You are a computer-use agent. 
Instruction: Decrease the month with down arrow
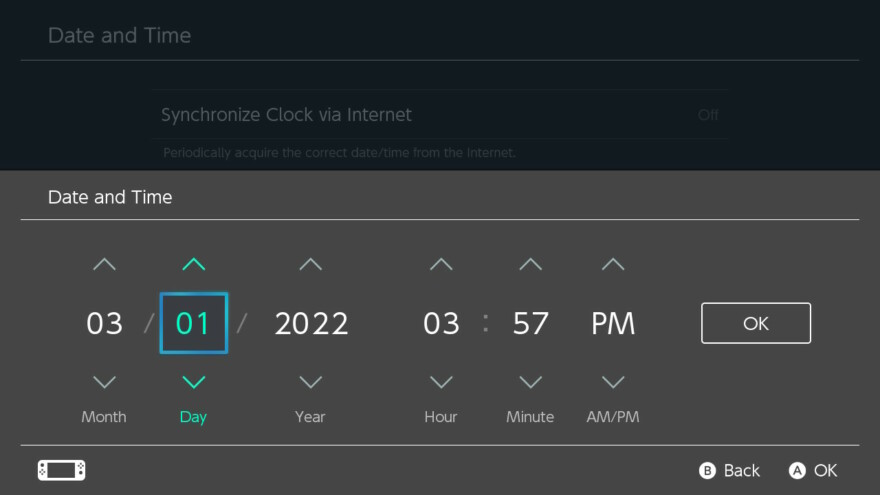(x=104, y=382)
